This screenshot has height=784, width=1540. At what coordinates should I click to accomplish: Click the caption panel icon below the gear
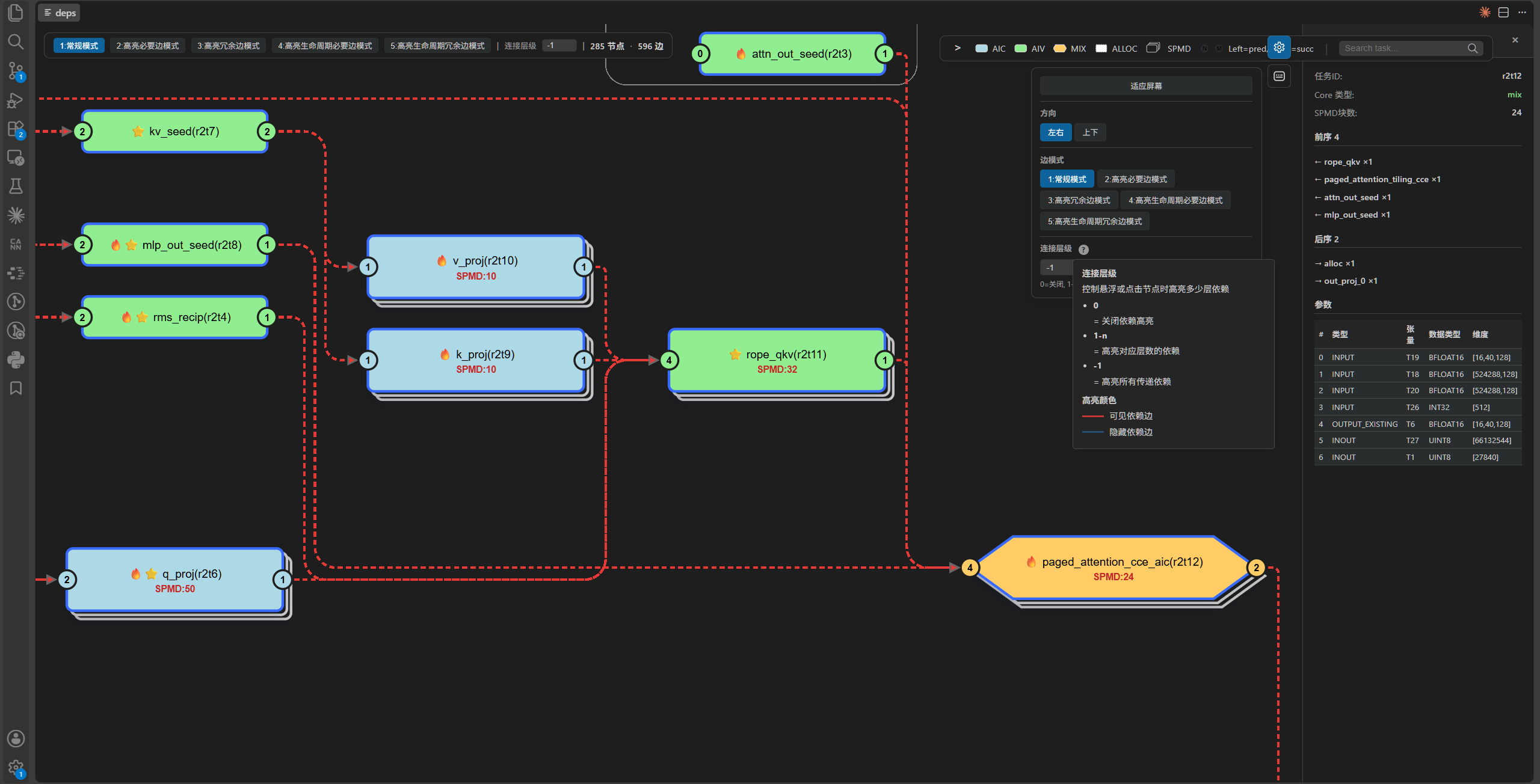coord(1279,76)
